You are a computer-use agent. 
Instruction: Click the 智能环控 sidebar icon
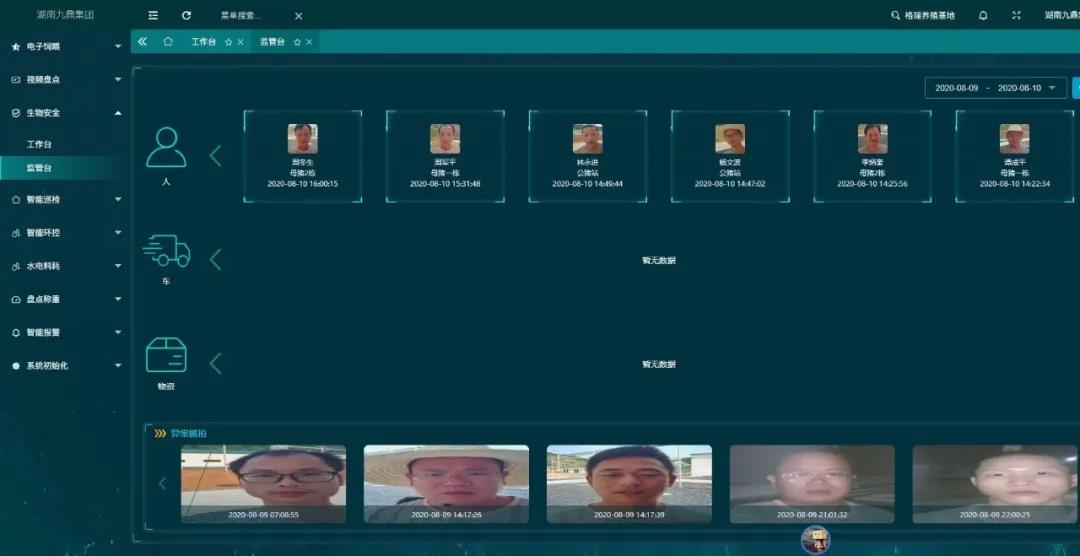16,233
